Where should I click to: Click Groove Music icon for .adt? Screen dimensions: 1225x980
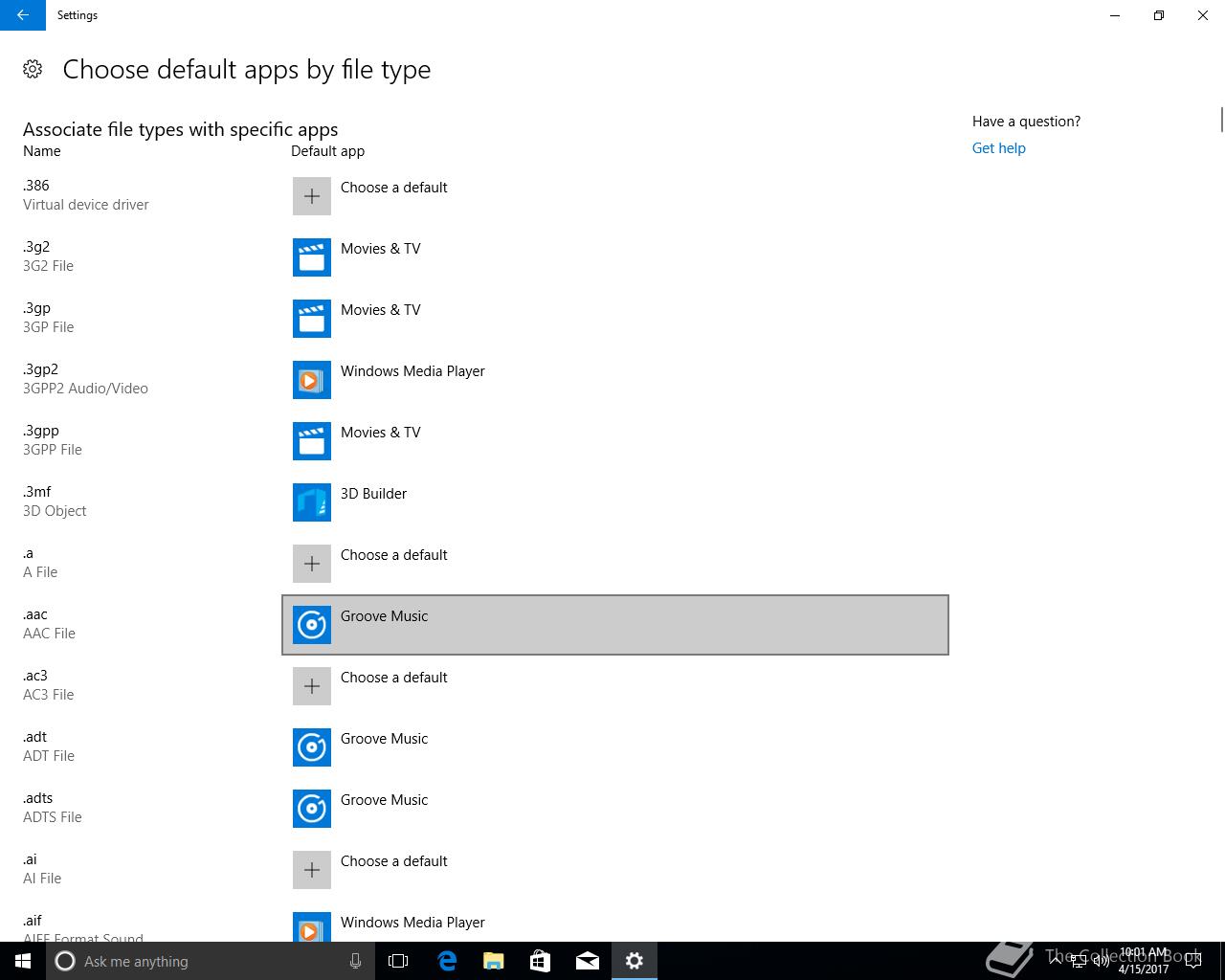point(312,747)
